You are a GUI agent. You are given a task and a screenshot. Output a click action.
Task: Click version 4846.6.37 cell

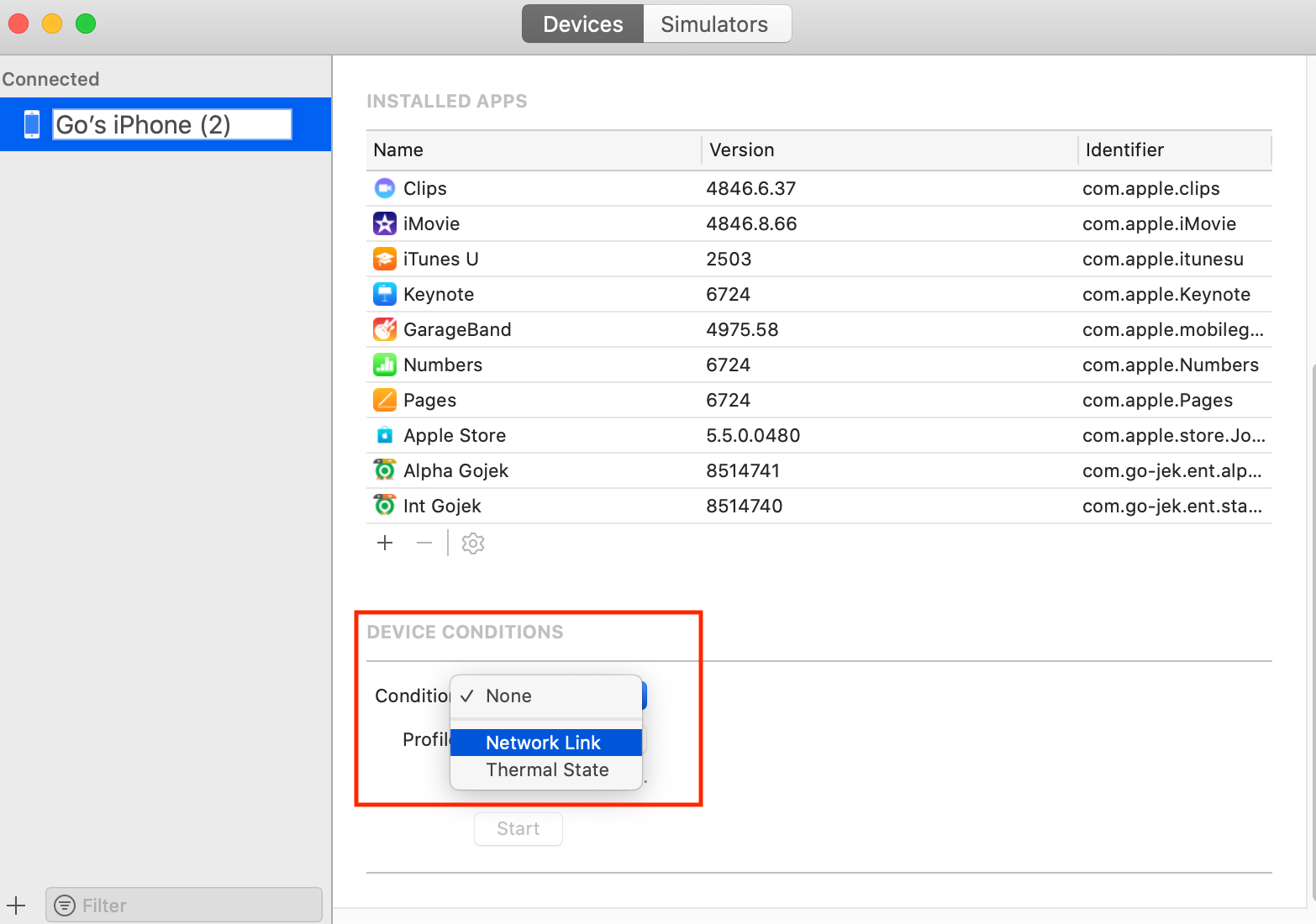(751, 188)
